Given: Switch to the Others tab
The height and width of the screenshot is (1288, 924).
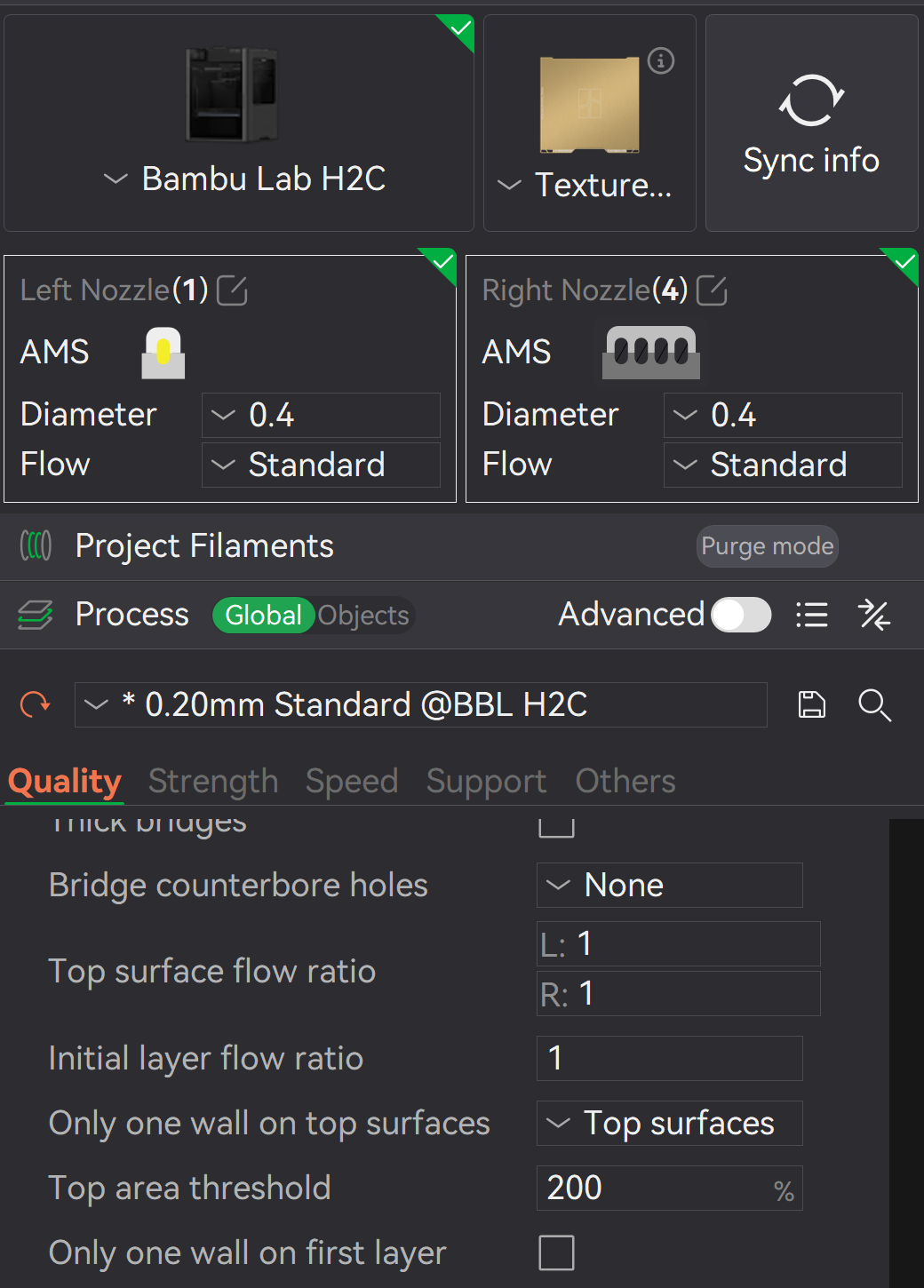Looking at the screenshot, I should pos(625,782).
